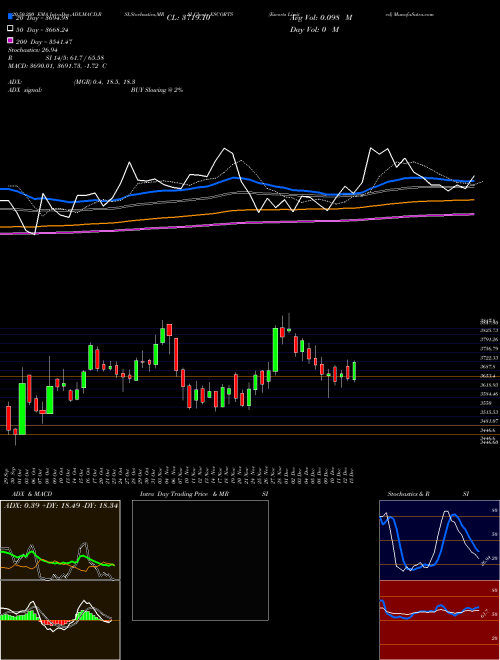Click the last green candlestick on the chart
The height and width of the screenshot is (660, 500).
[354, 371]
